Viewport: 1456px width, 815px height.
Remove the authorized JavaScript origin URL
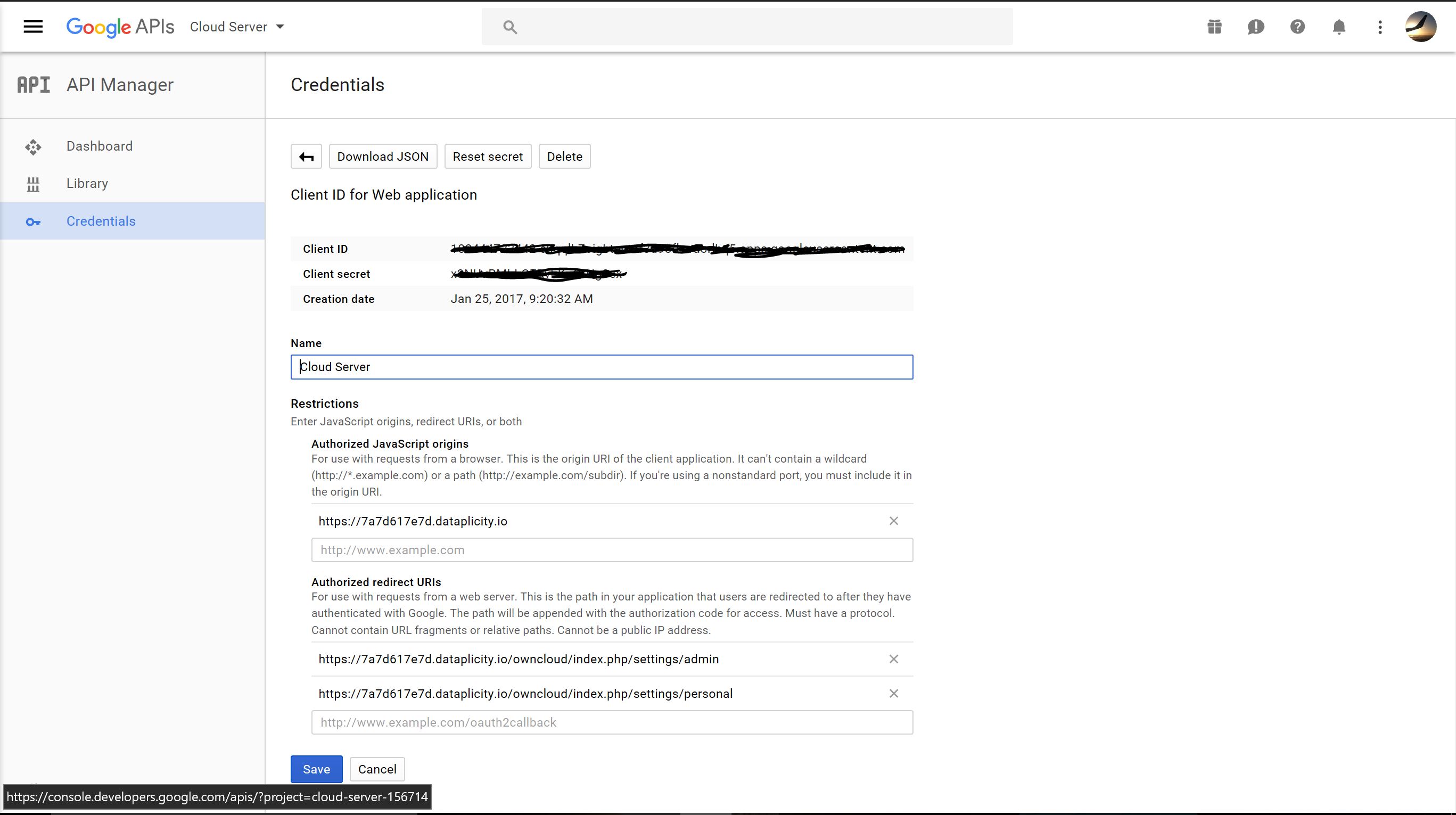pyautogui.click(x=893, y=521)
